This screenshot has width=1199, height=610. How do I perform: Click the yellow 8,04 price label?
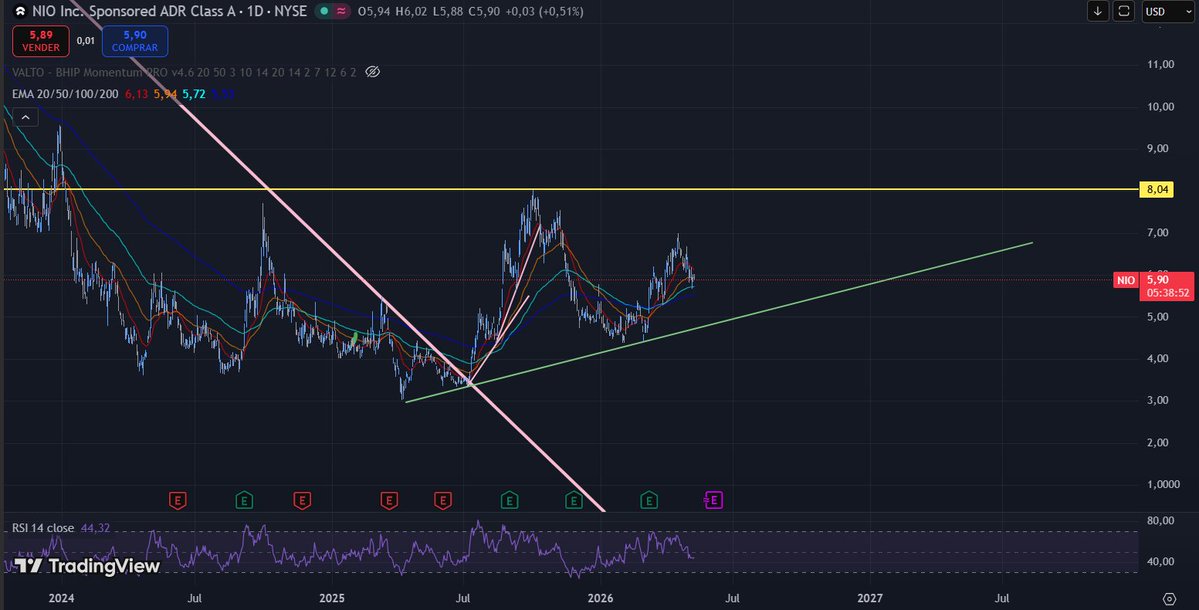(1156, 190)
